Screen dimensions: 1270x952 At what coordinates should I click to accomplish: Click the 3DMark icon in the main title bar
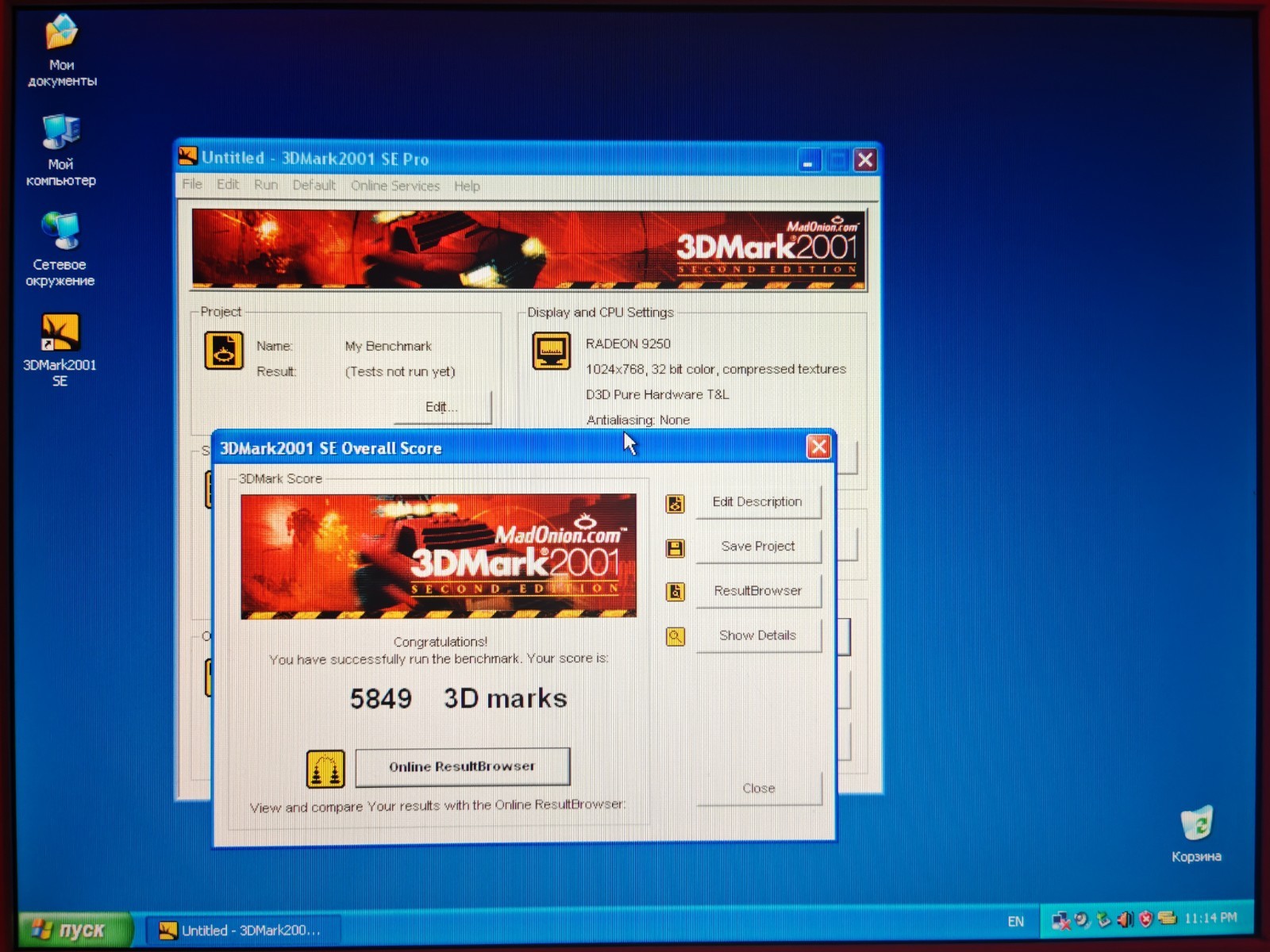188,156
